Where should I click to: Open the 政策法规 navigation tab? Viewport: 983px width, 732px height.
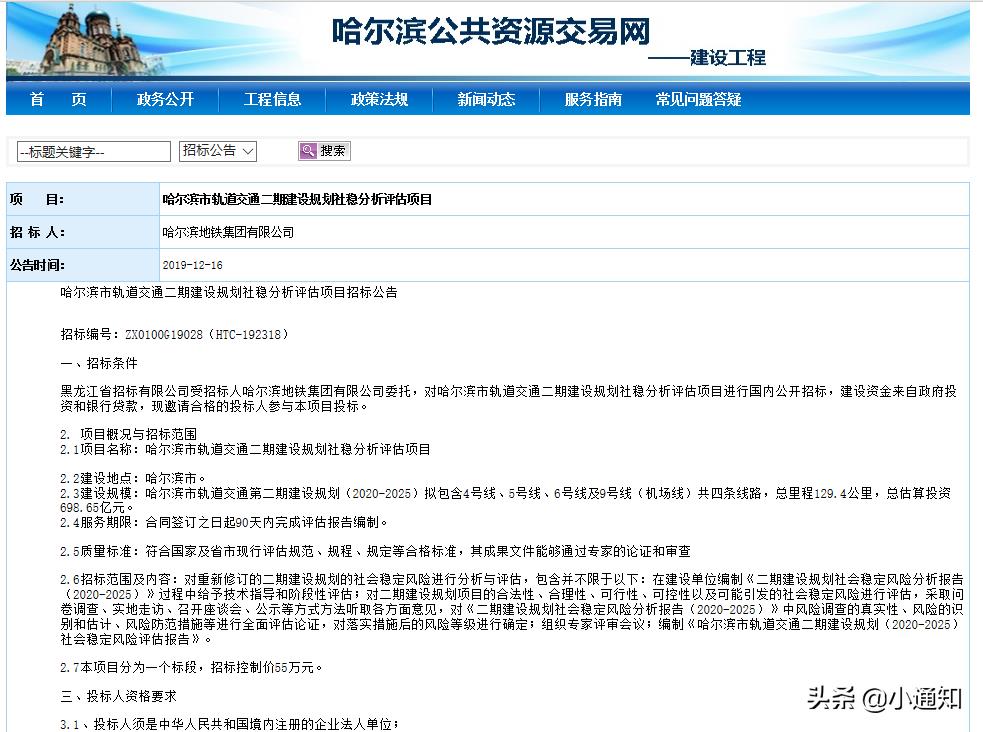point(379,99)
